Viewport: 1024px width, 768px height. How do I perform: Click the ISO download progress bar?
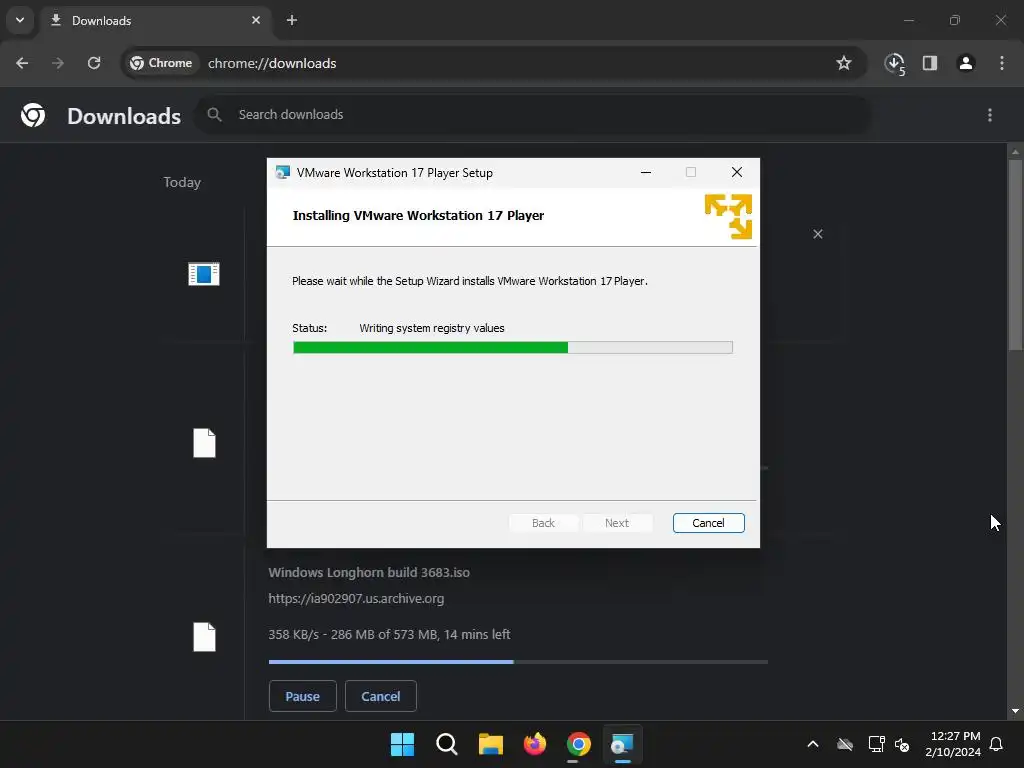pyautogui.click(x=518, y=662)
